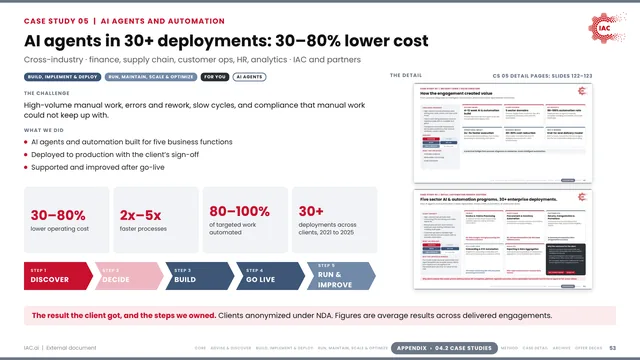Click 'IAC.ai | External document' footer text

pyautogui.click(x=60, y=348)
